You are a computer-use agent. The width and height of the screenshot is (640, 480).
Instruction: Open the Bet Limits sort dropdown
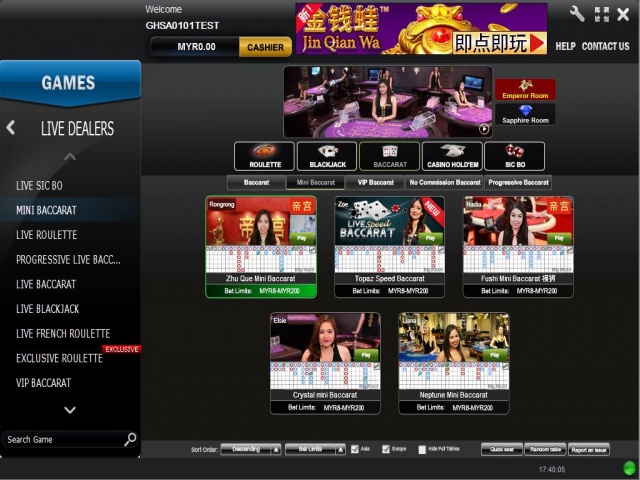pyautogui.click(x=314, y=450)
